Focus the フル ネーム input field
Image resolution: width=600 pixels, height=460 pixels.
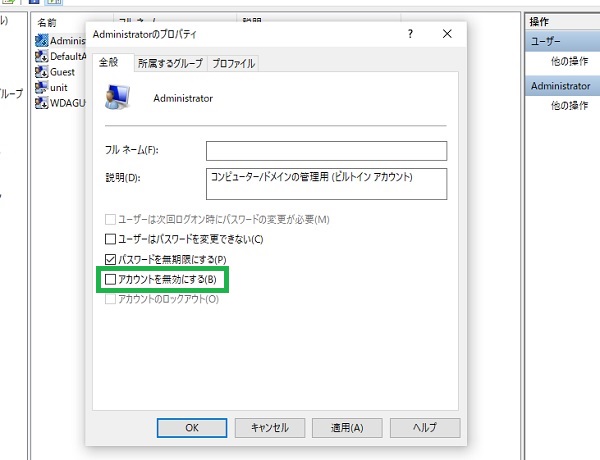[326, 151]
